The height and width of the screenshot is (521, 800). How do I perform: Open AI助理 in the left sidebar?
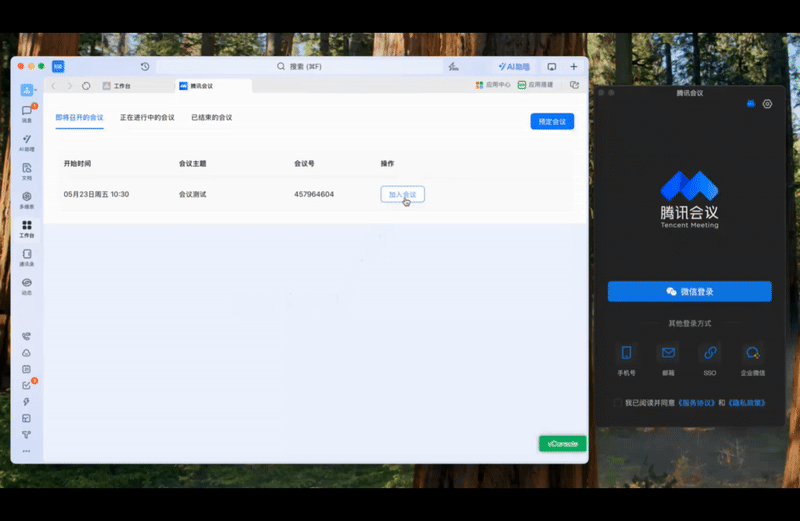pyautogui.click(x=27, y=143)
